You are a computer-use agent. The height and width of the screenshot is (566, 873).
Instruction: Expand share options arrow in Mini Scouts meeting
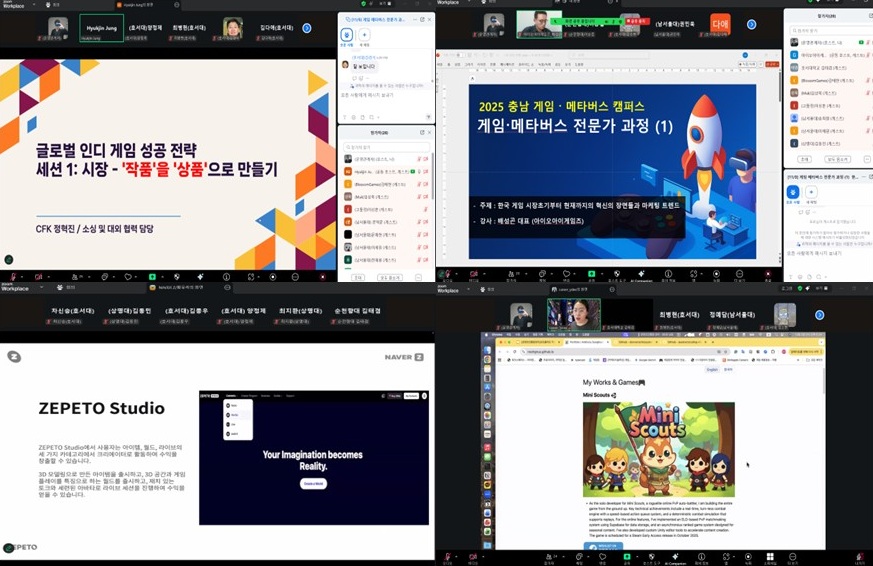(x=637, y=557)
